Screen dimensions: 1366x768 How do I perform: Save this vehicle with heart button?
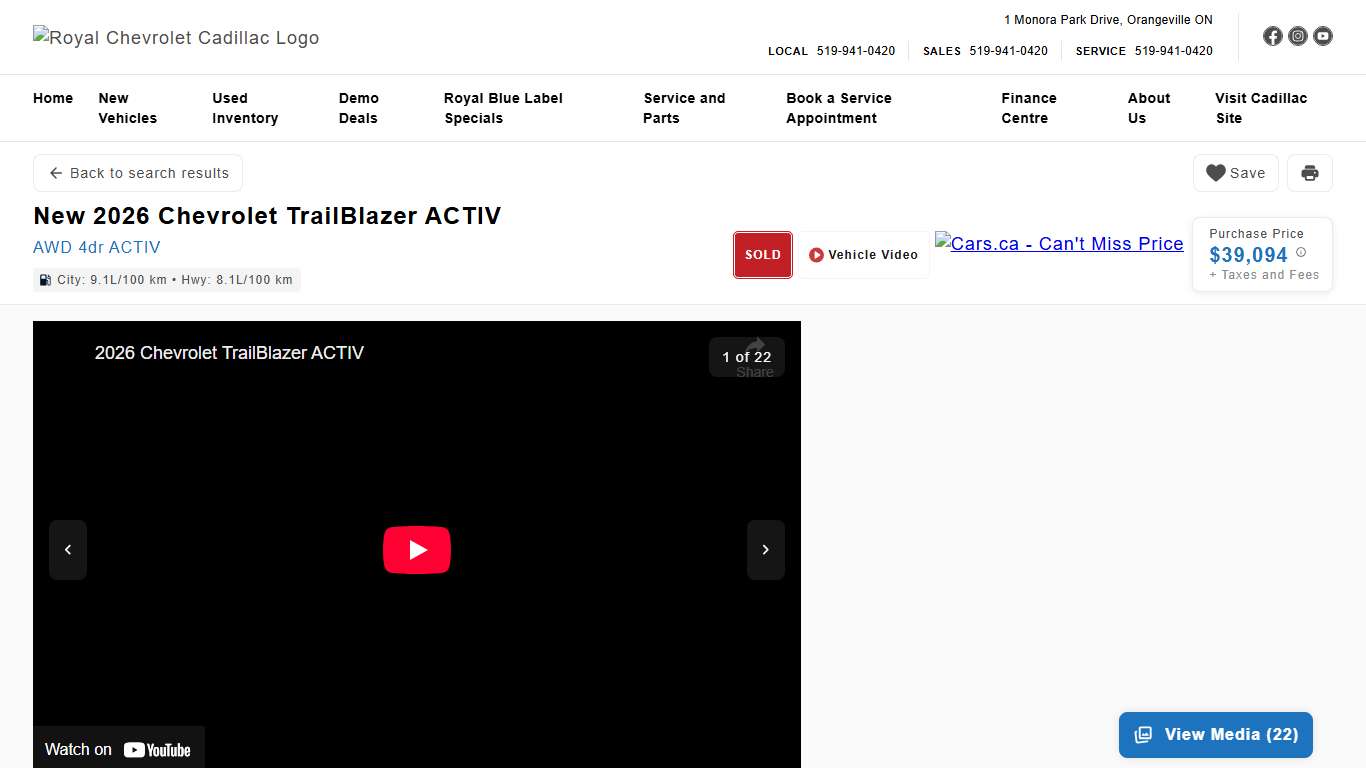coord(1235,173)
